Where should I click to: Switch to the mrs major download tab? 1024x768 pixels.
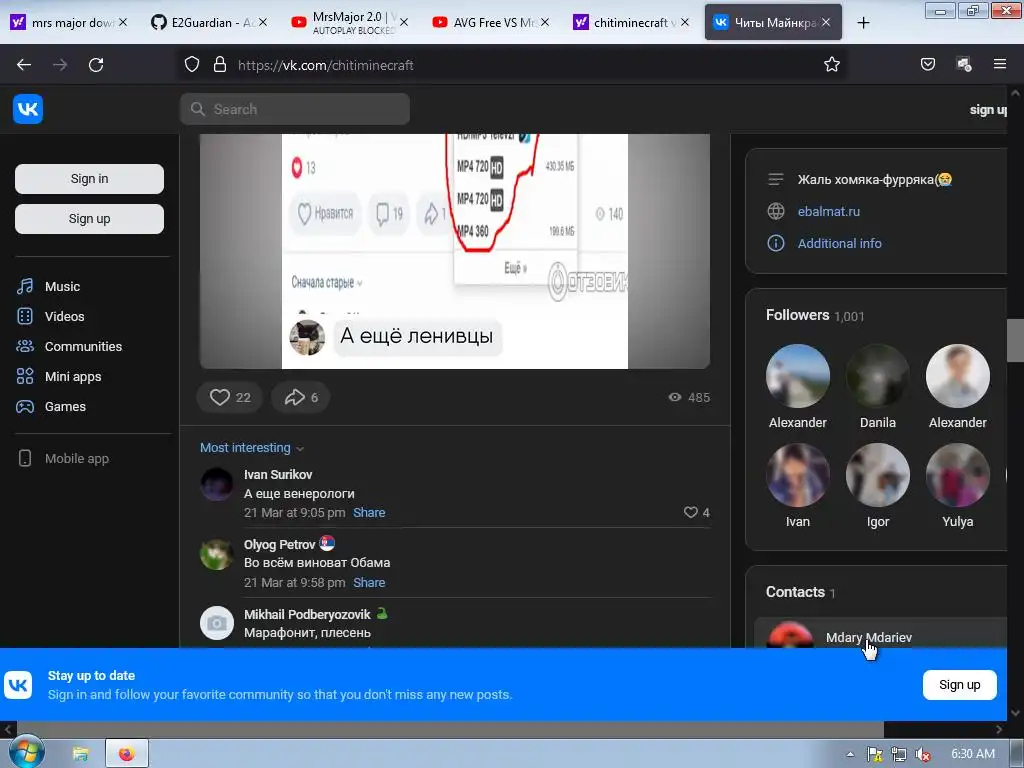point(68,23)
